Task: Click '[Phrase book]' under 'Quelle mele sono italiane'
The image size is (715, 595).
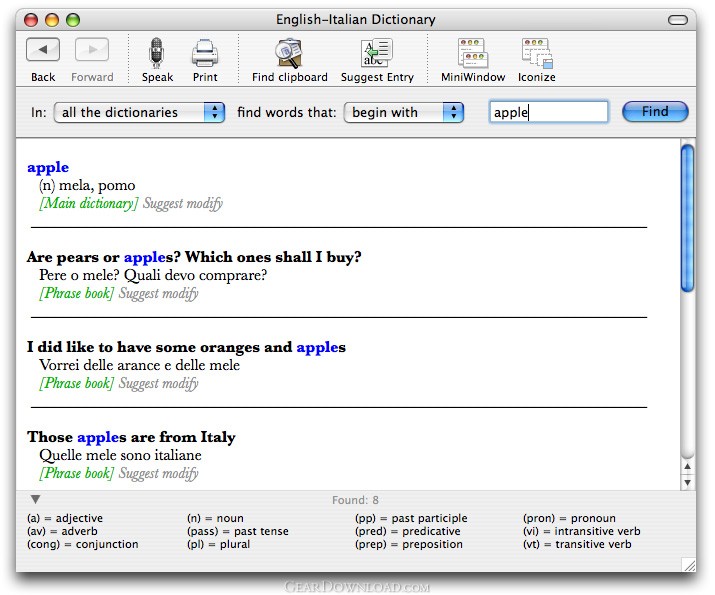Action: click(77, 473)
